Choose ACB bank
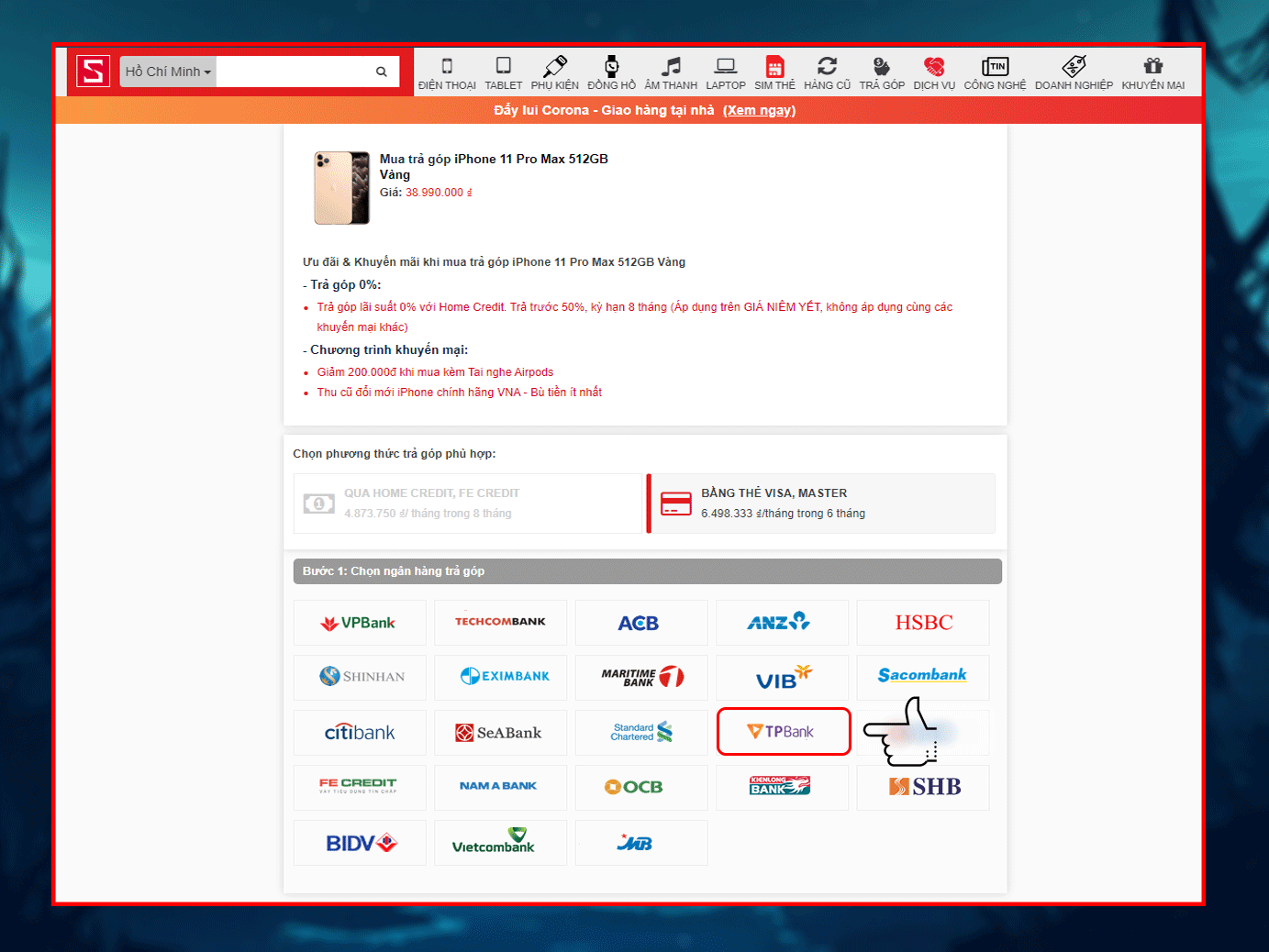The height and width of the screenshot is (952, 1269). (x=641, y=623)
